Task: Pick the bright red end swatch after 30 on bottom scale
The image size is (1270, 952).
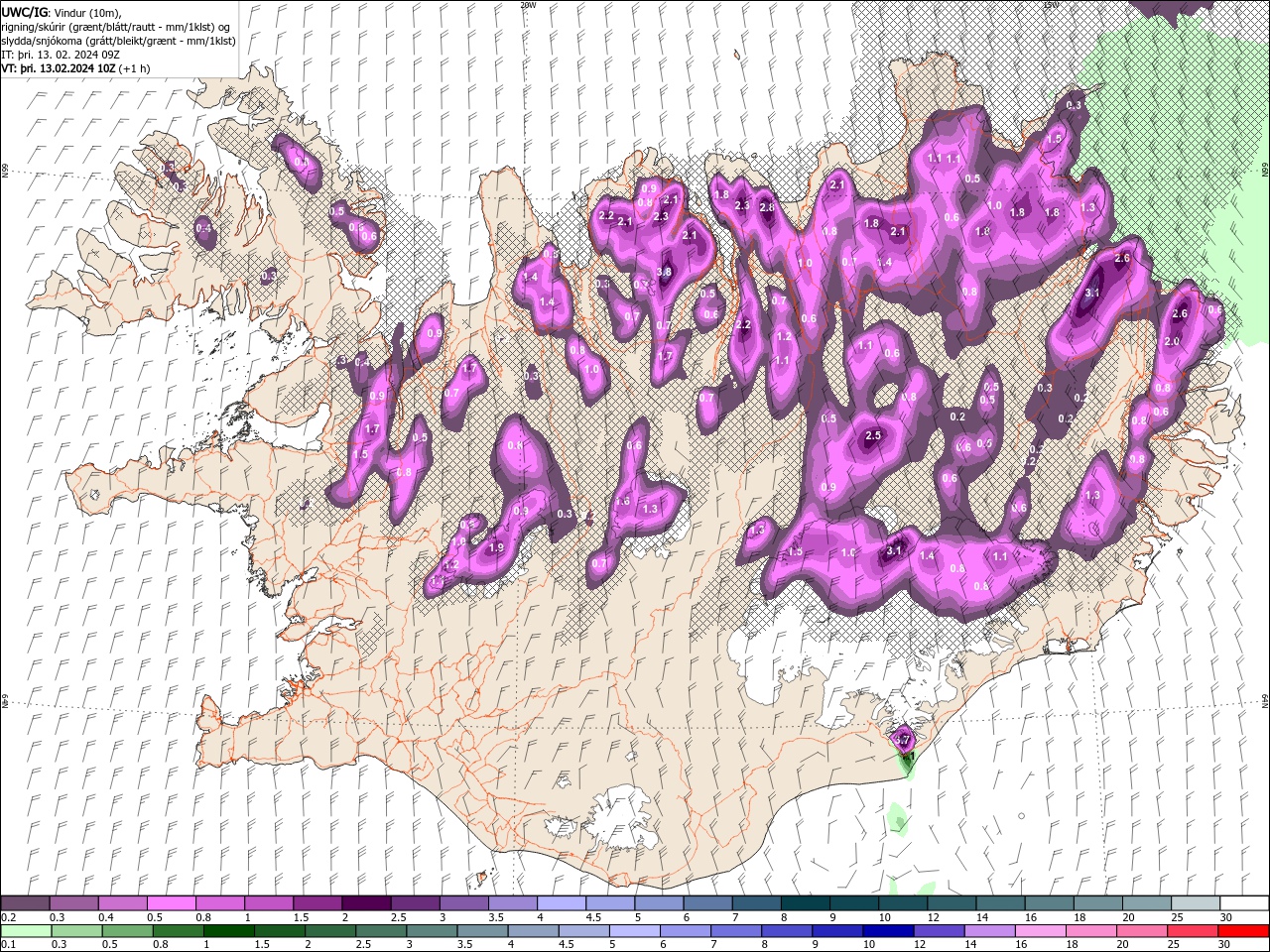Action: point(1244,931)
